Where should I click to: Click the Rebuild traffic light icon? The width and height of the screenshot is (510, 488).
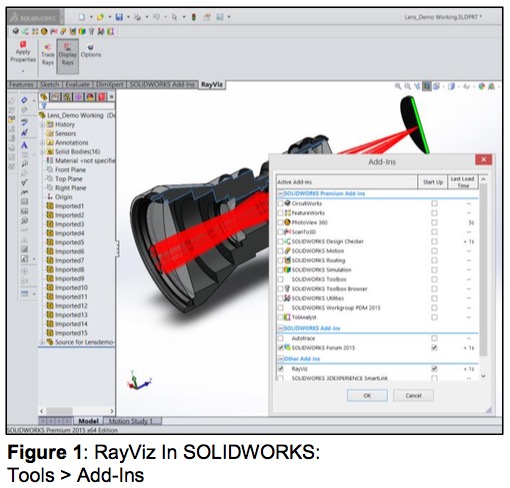click(x=194, y=17)
